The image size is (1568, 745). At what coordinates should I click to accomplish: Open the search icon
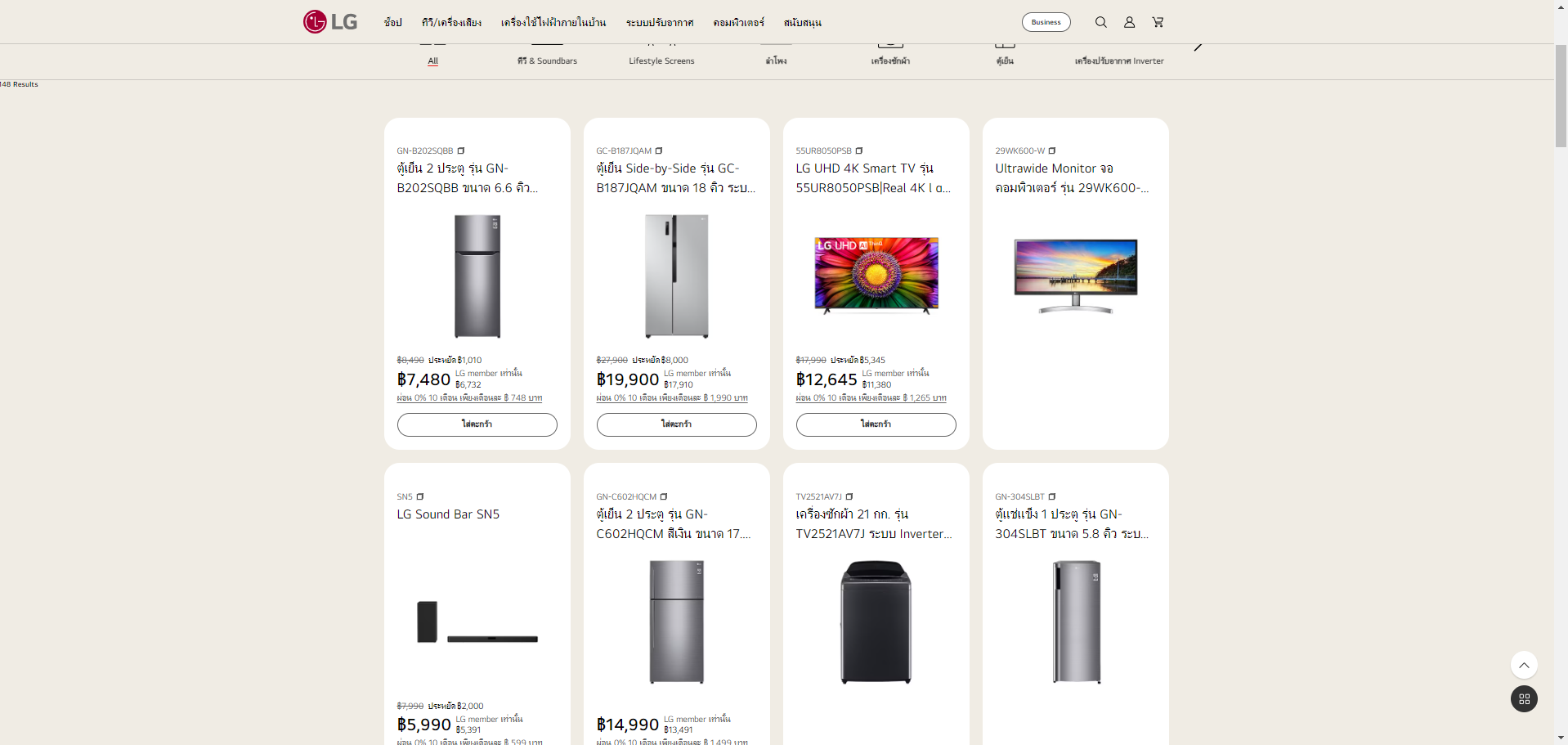point(1100,22)
